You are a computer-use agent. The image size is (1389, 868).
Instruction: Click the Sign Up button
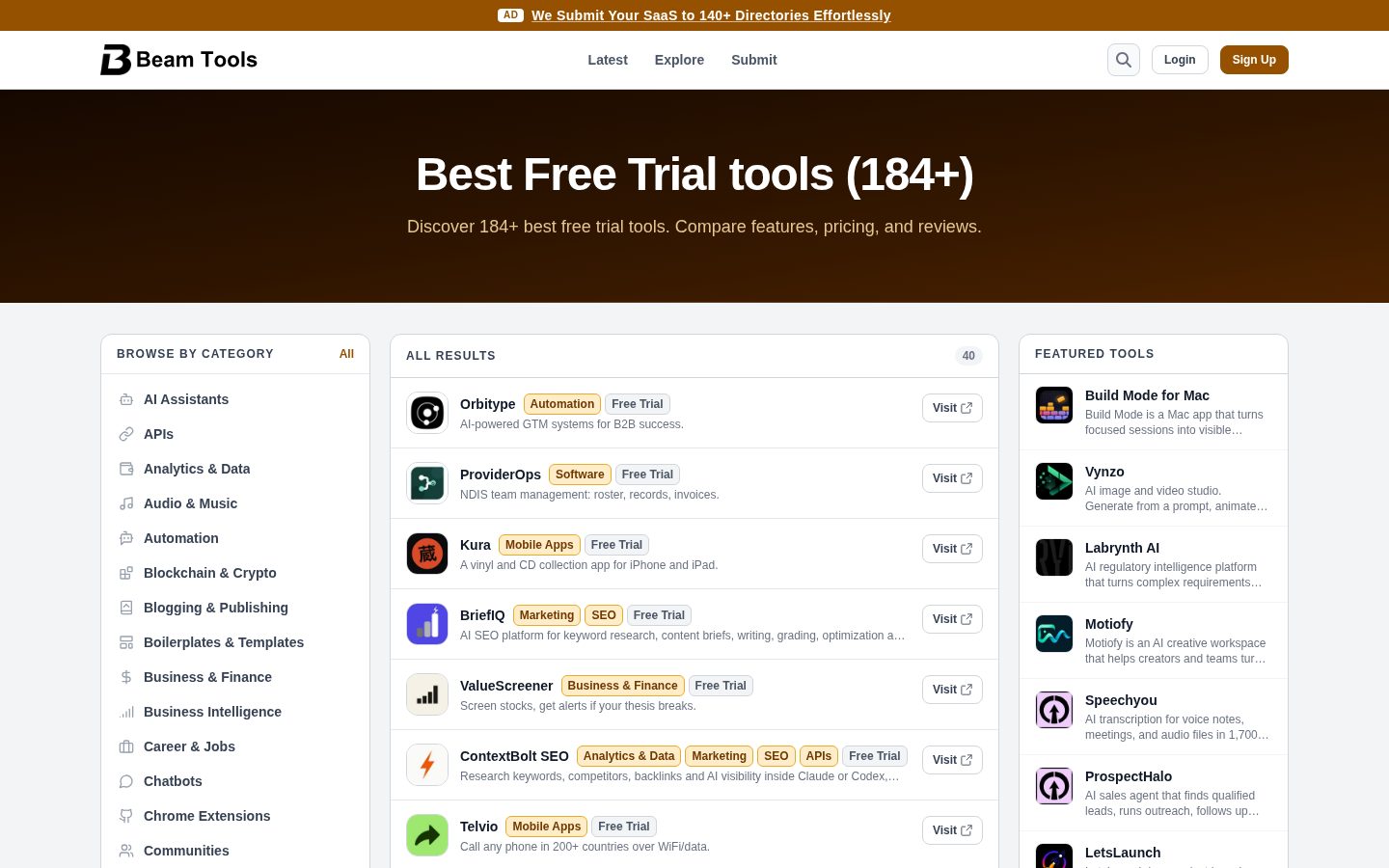point(1254,60)
